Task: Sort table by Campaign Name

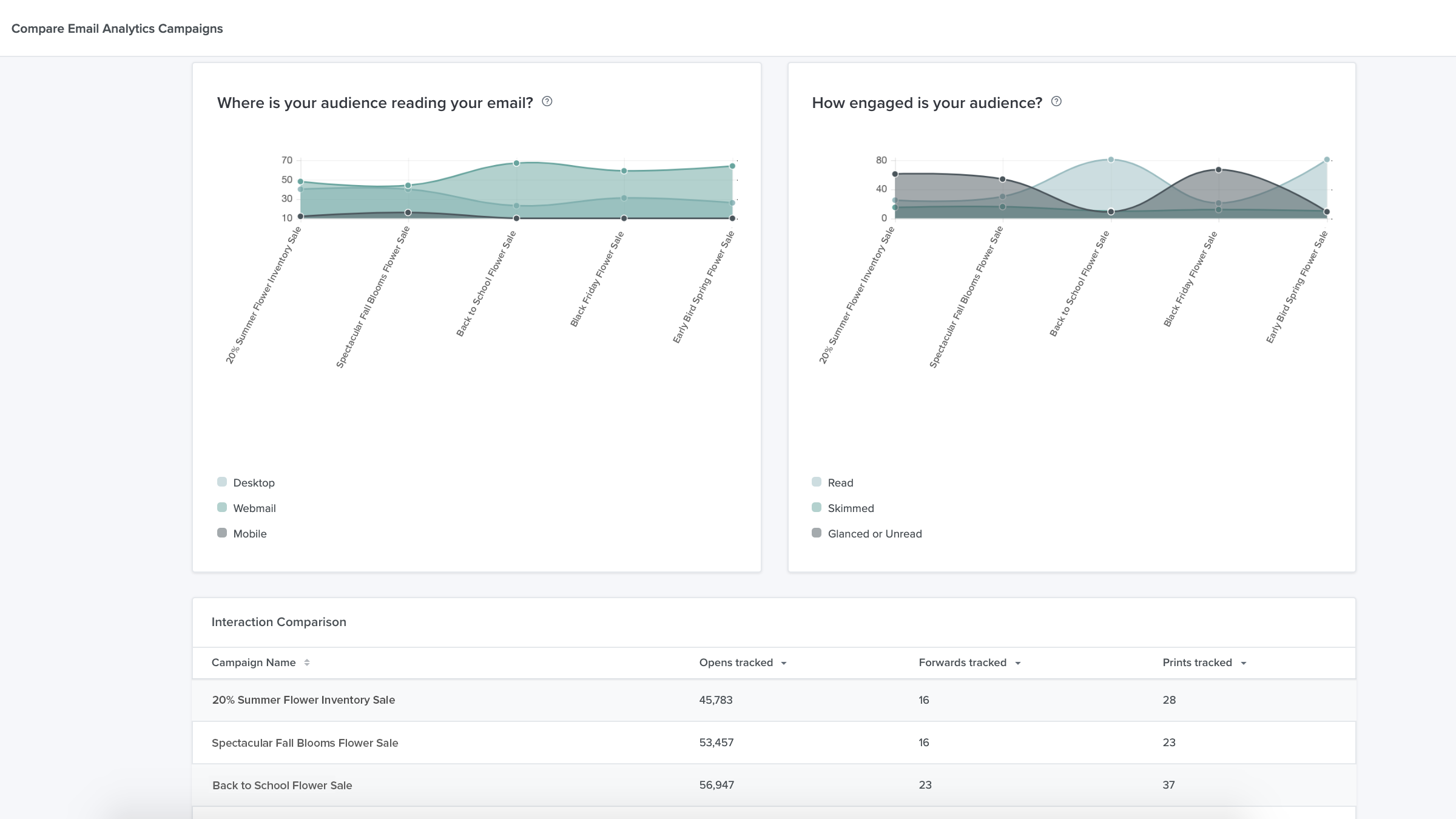Action: [x=254, y=662]
